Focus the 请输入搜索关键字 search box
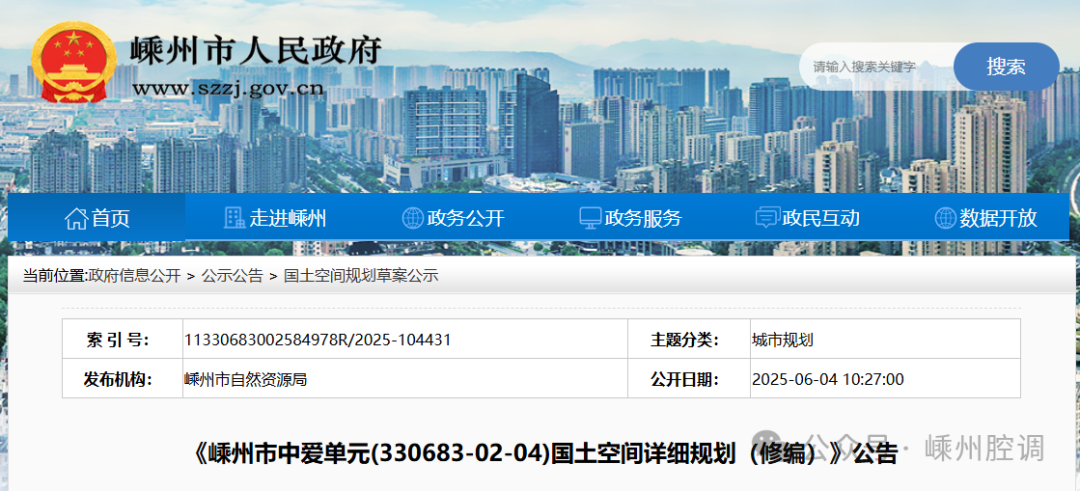Screen dimensions: 1080x491 coord(875,67)
